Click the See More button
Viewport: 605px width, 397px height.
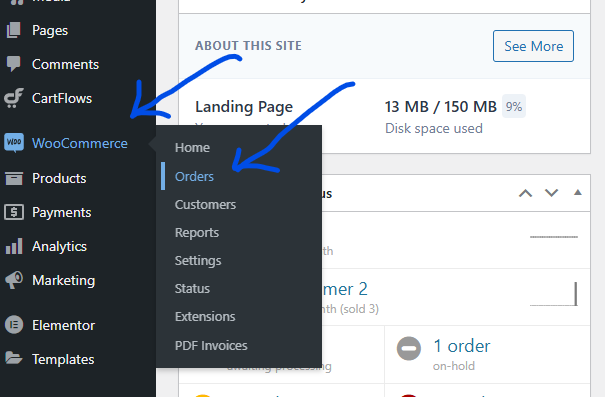click(533, 46)
